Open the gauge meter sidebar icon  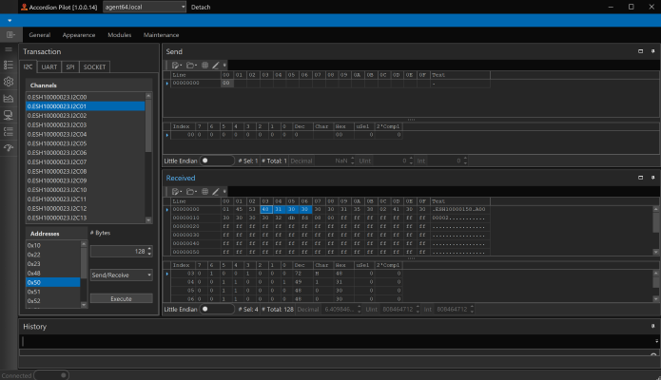coord(8,148)
